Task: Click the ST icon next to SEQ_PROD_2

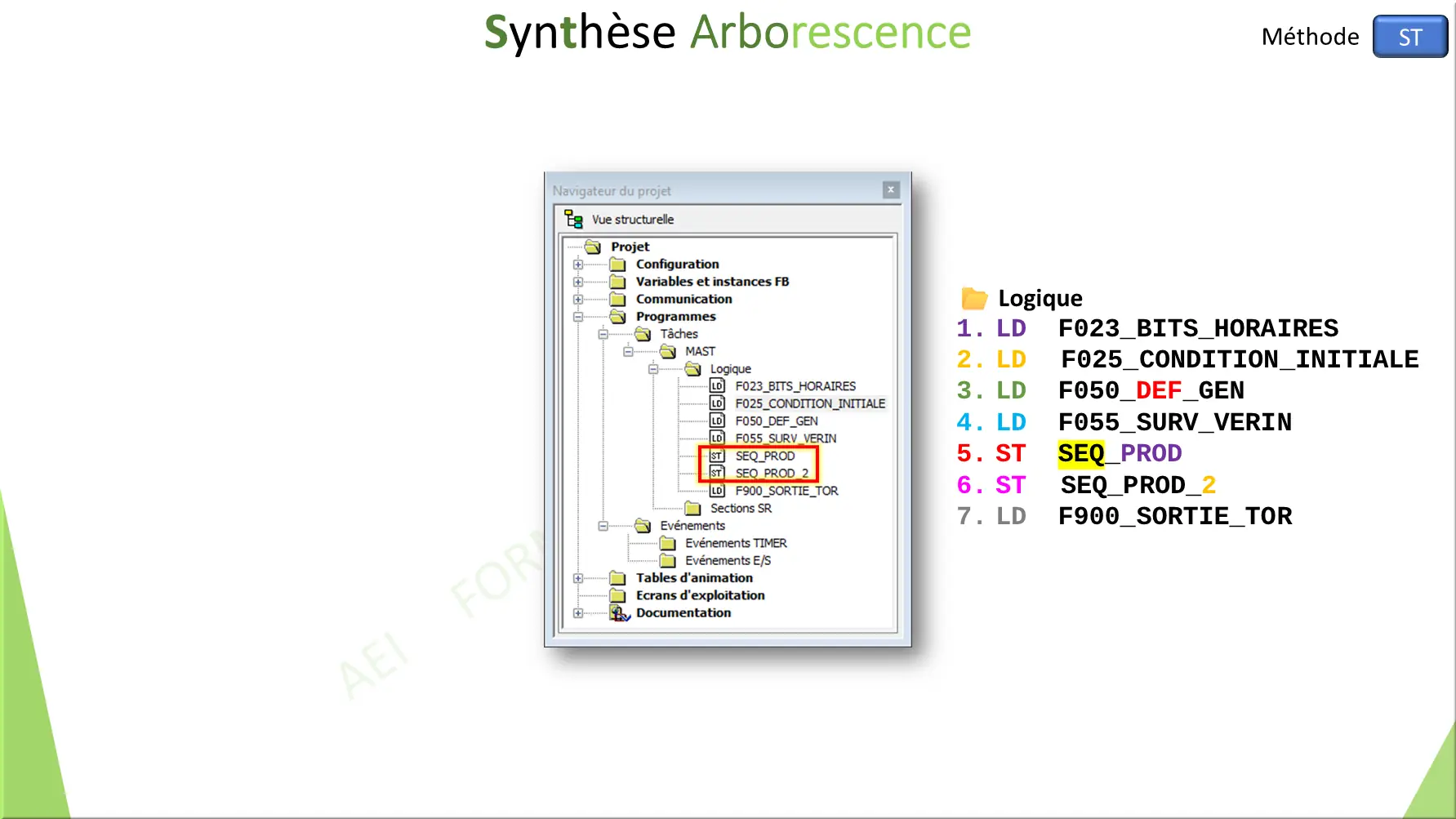Action: click(x=717, y=473)
